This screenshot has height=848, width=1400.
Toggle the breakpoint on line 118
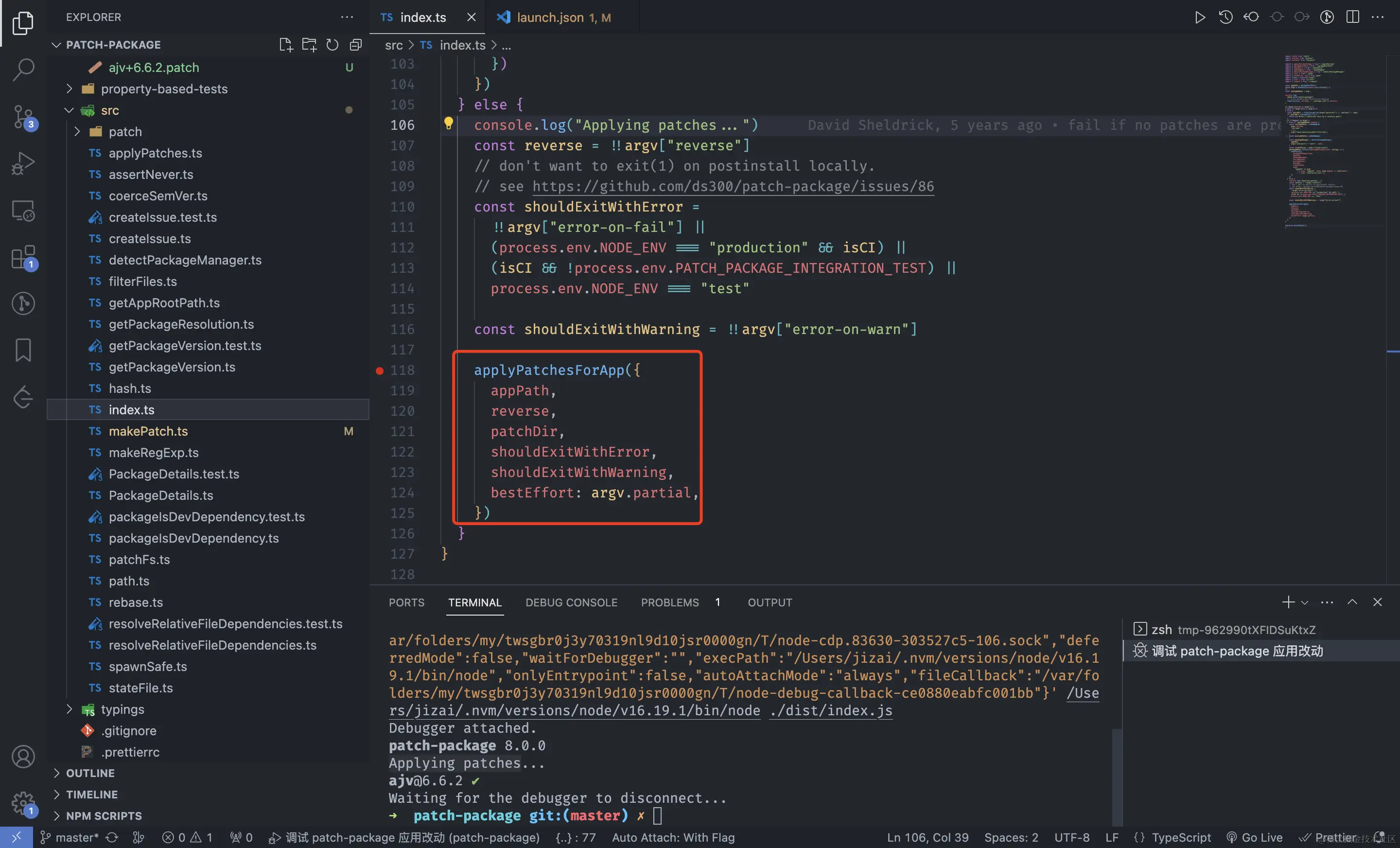(380, 371)
